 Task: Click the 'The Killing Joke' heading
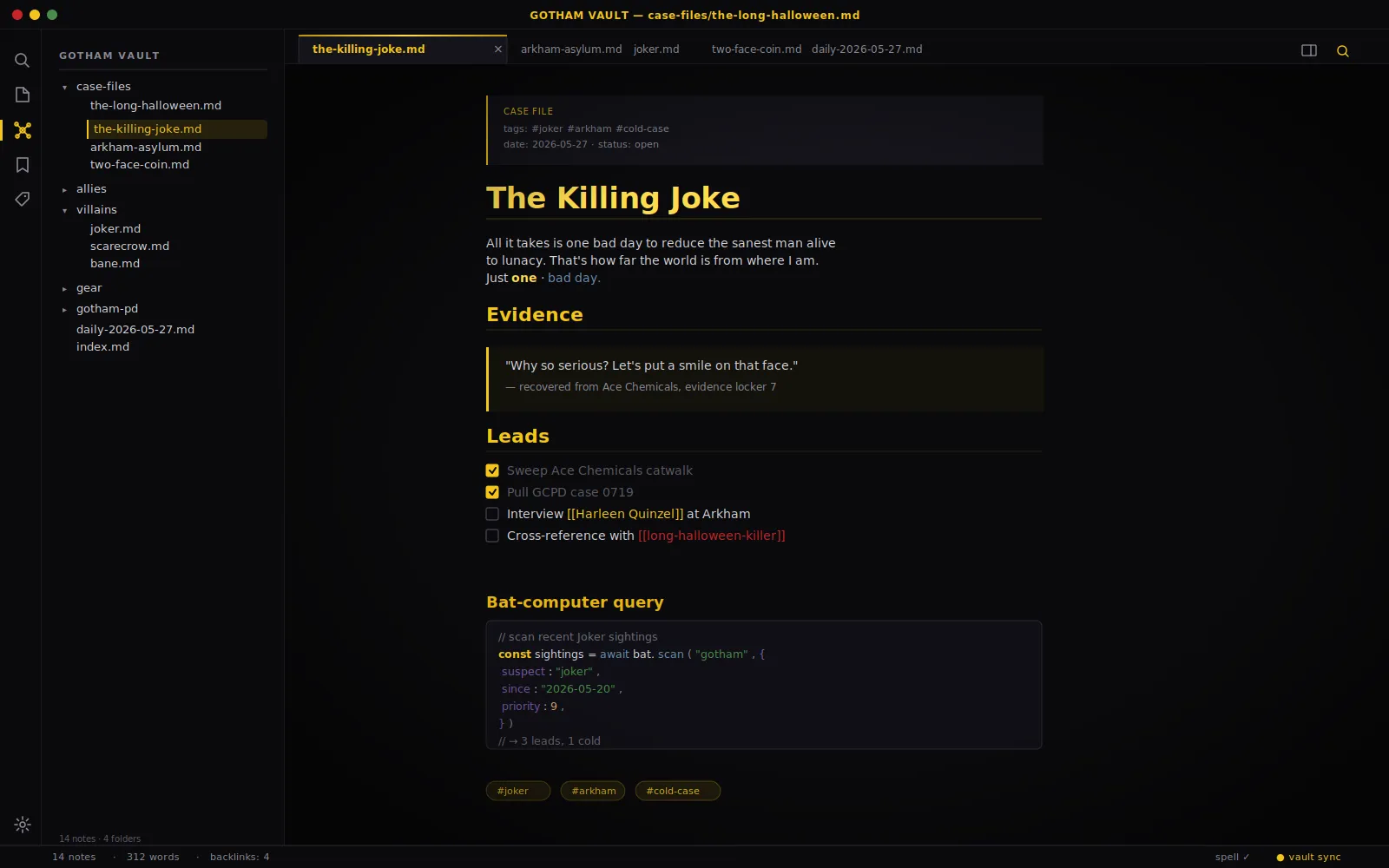[613, 198]
